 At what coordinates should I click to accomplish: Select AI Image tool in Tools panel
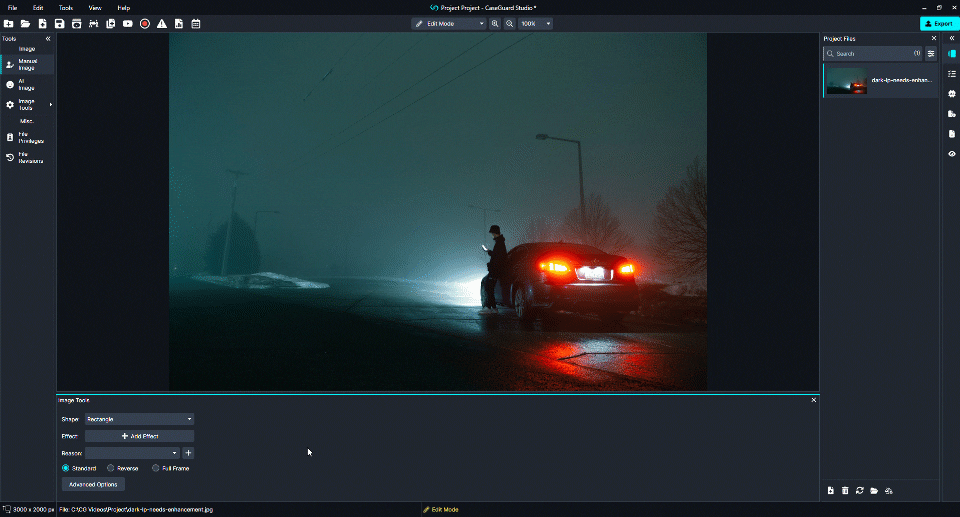pyautogui.click(x=28, y=85)
